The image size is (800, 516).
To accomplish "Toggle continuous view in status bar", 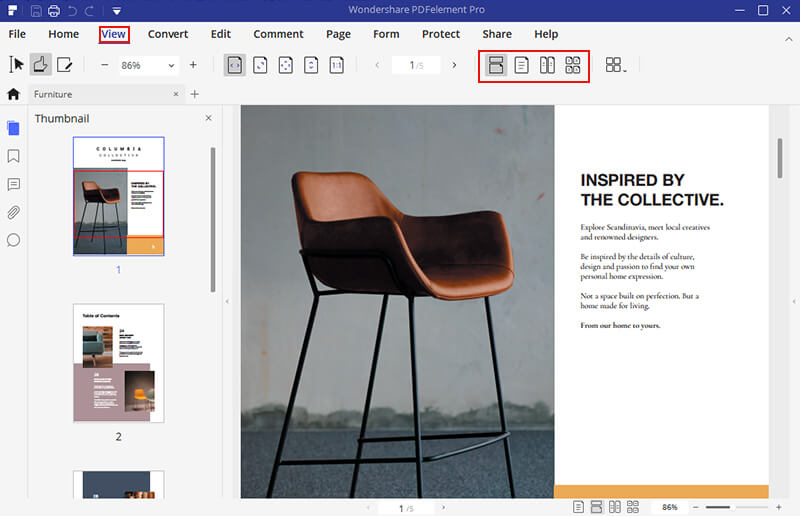I will tap(596, 507).
